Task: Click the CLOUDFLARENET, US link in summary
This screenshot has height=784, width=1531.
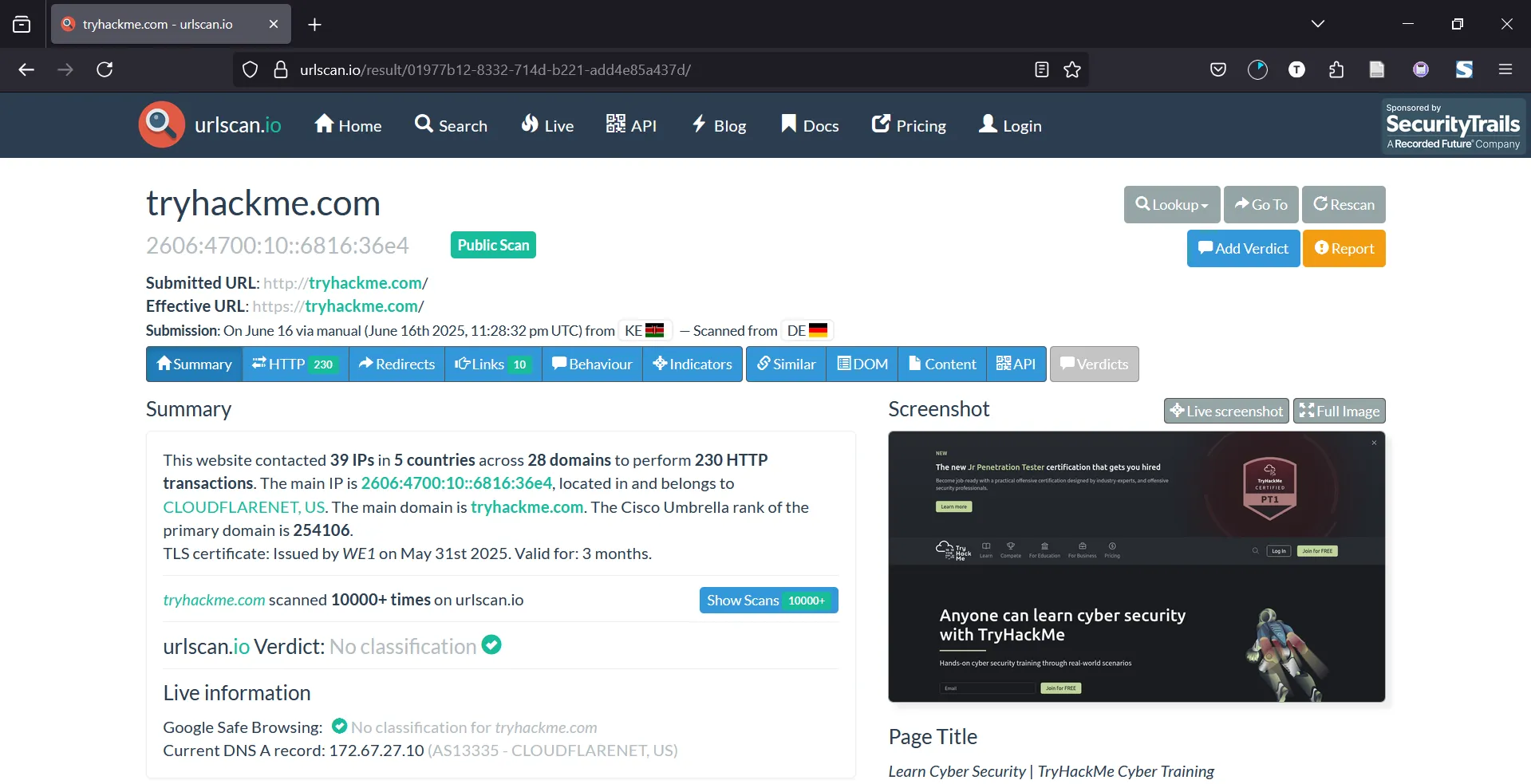Action: pyautogui.click(x=244, y=507)
